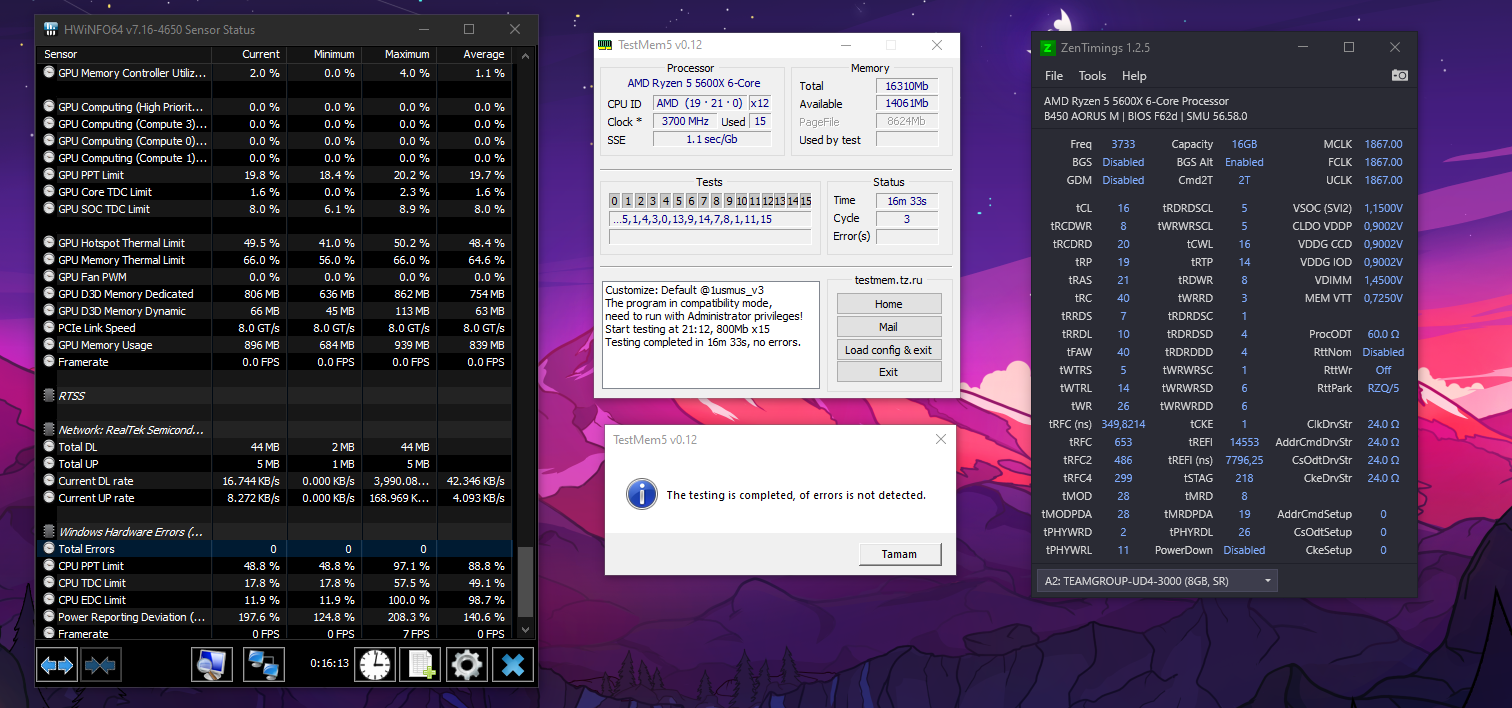Click the CPU EDC Limit row icon
Image resolution: width=1512 pixels, height=708 pixels.
point(50,600)
